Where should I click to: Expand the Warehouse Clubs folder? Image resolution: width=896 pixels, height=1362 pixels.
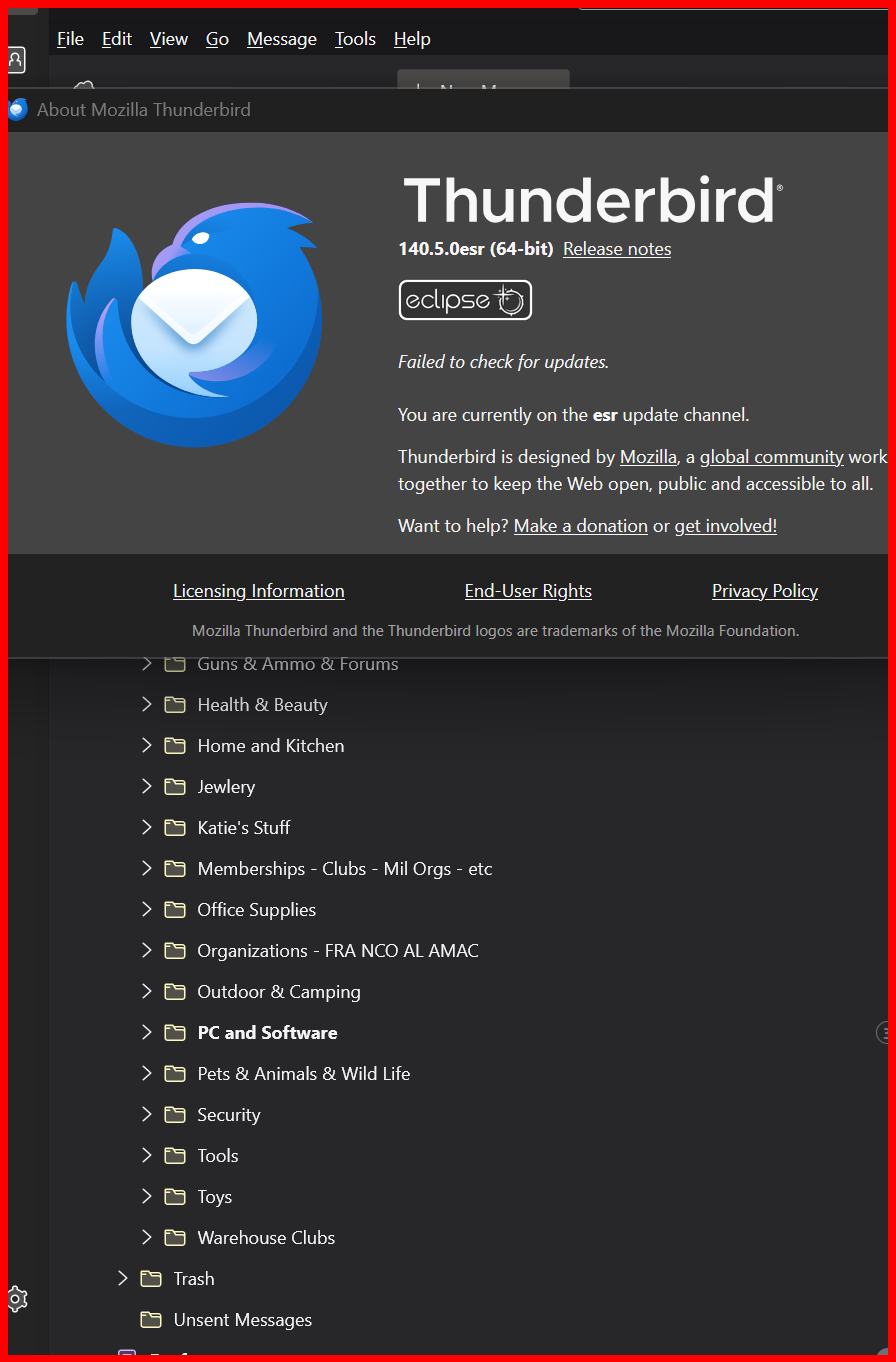click(x=147, y=1238)
